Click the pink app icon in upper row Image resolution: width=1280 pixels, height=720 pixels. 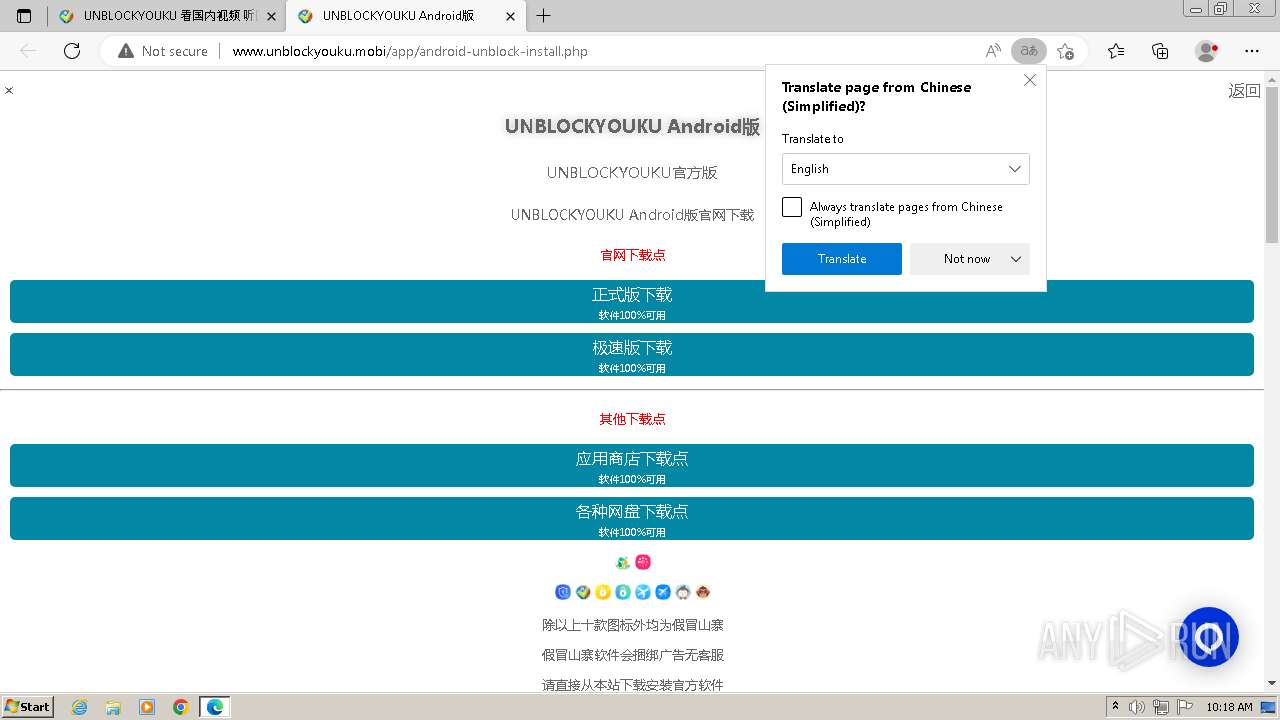click(x=643, y=562)
